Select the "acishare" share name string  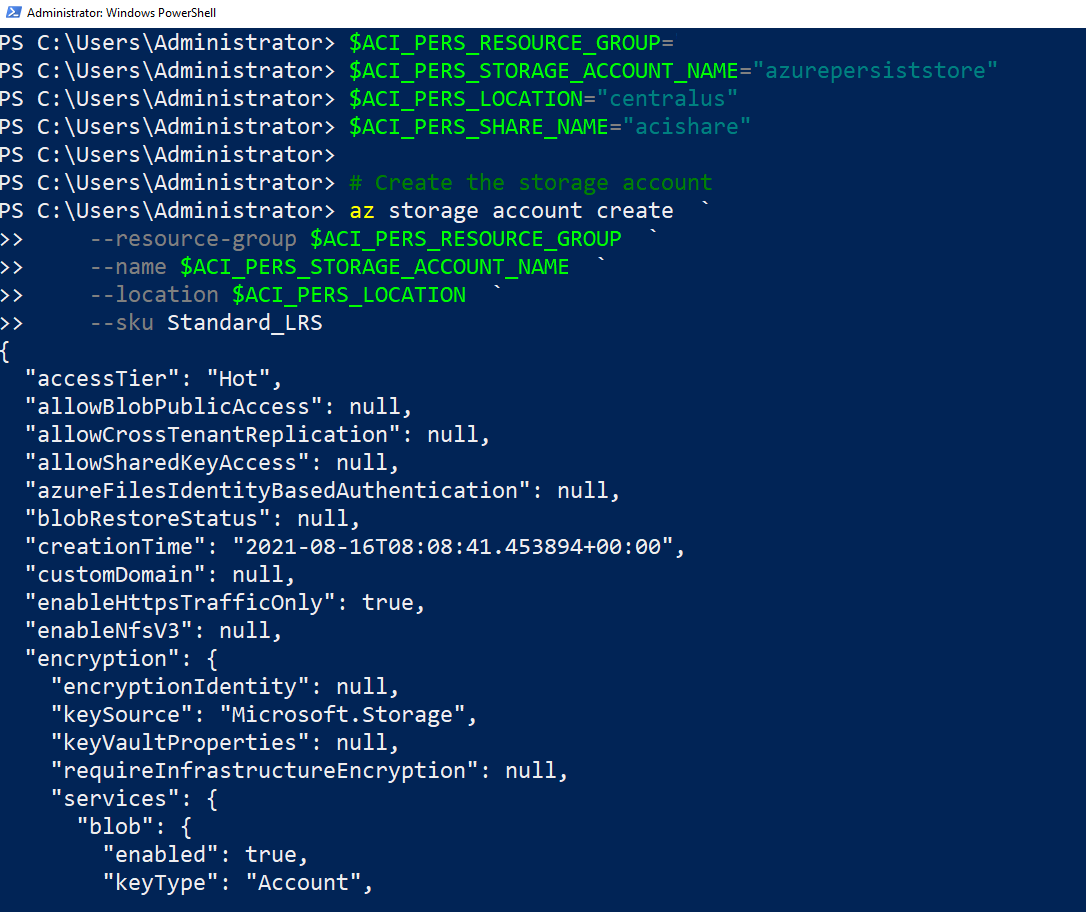[687, 127]
